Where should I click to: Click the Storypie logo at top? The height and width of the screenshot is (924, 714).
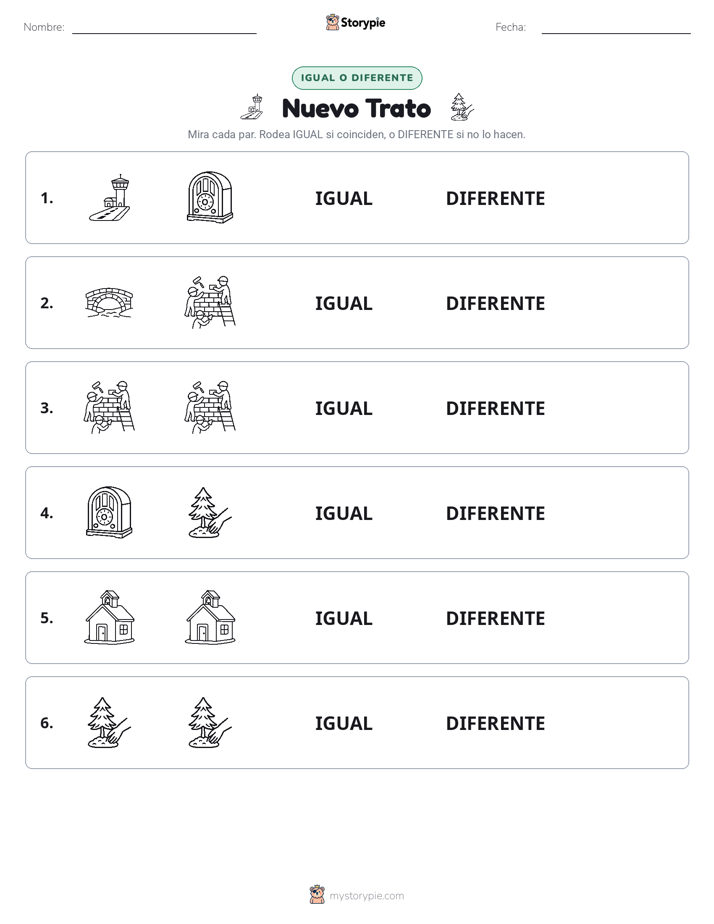point(356,22)
